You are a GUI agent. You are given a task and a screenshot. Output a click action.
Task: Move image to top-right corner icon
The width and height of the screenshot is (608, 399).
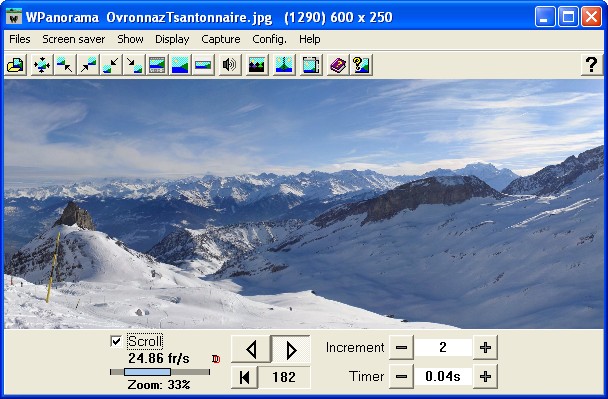pyautogui.click(x=88, y=65)
